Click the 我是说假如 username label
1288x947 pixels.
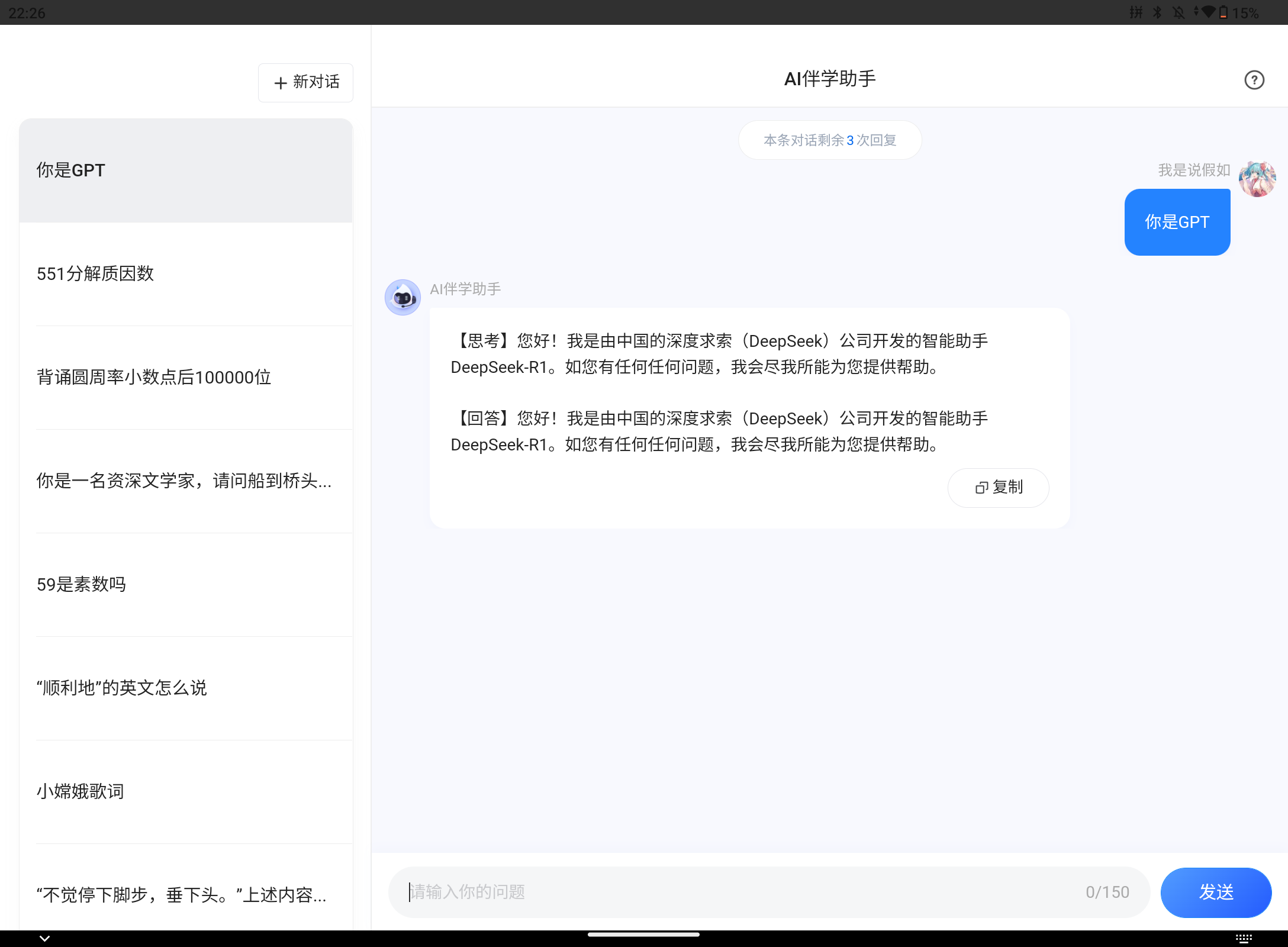(1194, 170)
